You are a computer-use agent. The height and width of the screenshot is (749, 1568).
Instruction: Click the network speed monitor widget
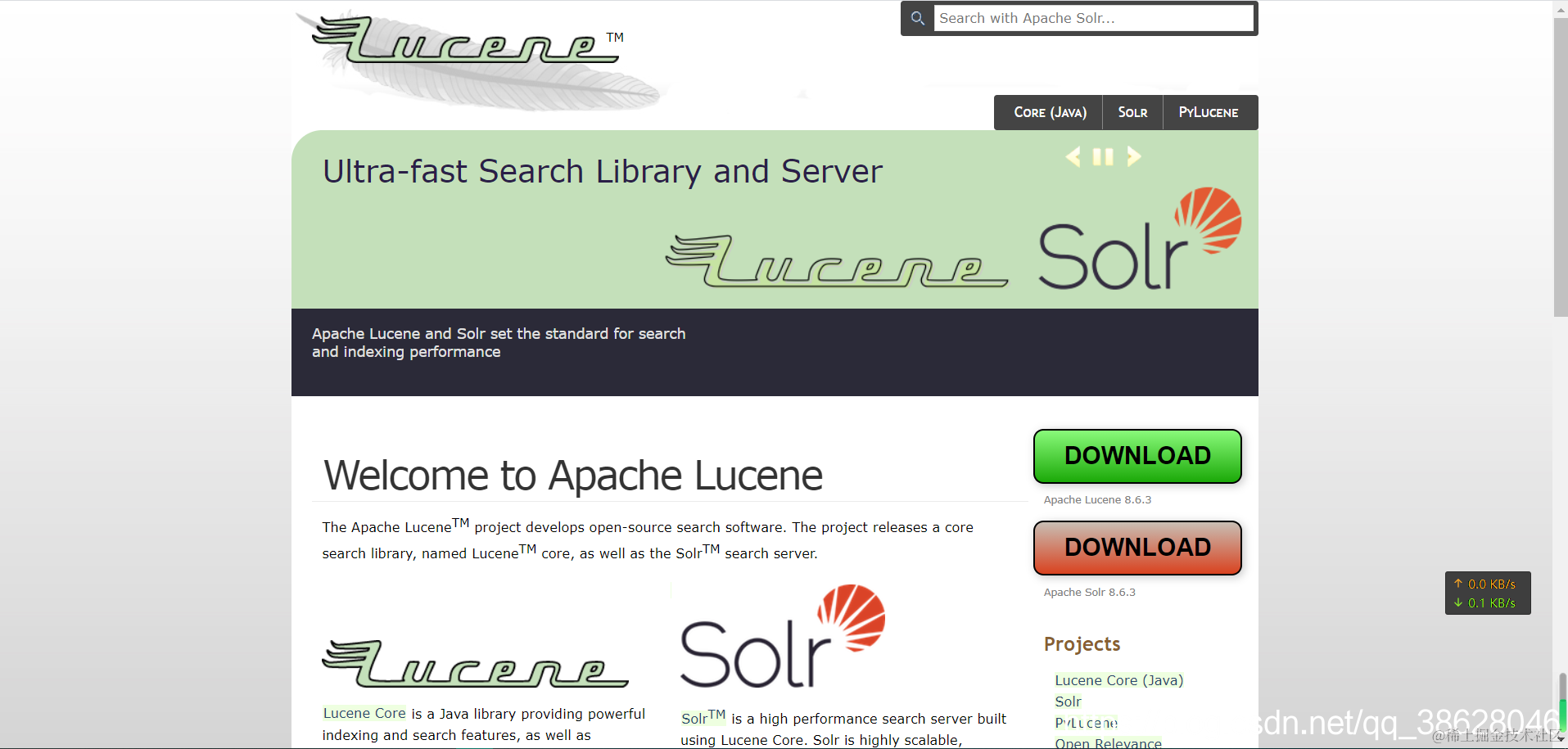pyautogui.click(x=1488, y=593)
